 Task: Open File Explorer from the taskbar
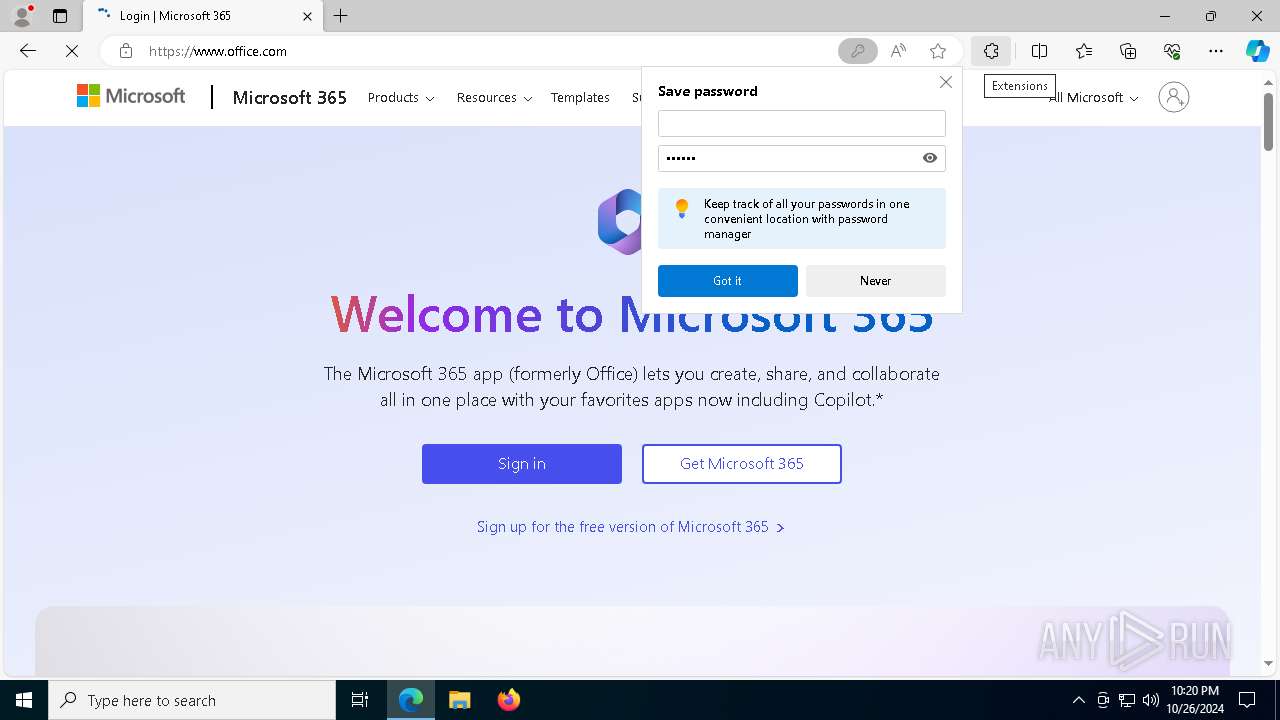(459, 700)
